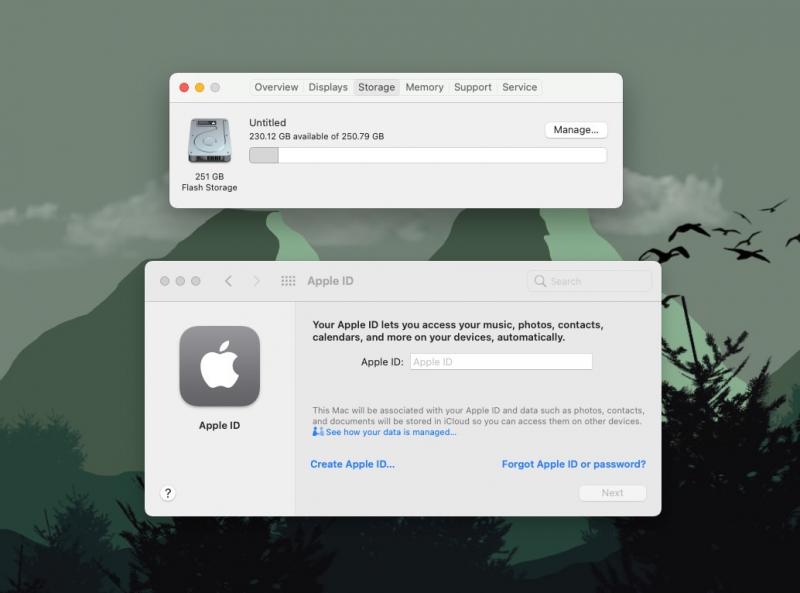The height and width of the screenshot is (593, 800).
Task: Click the Manage... button
Action: pyautogui.click(x=576, y=130)
